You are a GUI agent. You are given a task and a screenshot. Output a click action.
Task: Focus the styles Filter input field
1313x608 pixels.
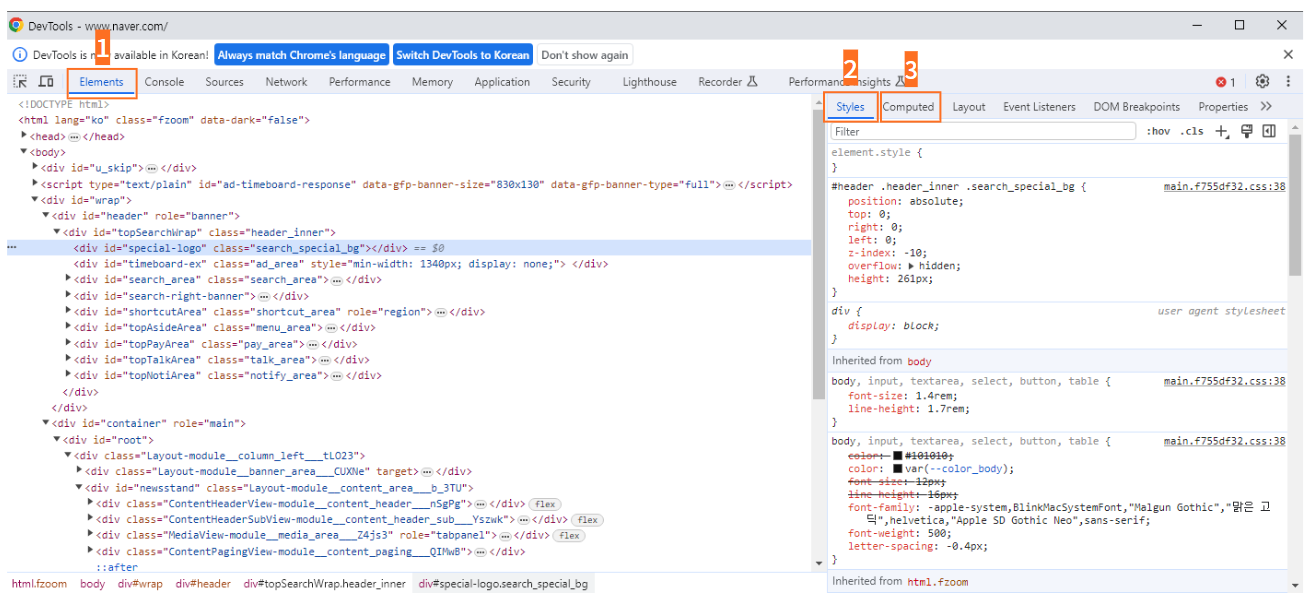point(983,131)
